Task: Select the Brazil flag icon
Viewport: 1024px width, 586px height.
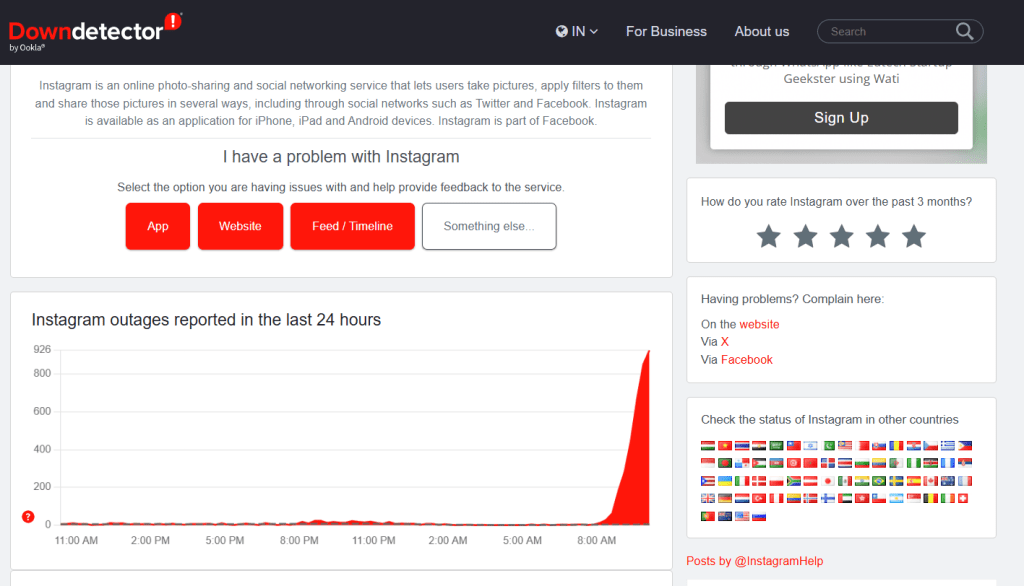Action: click(x=879, y=481)
